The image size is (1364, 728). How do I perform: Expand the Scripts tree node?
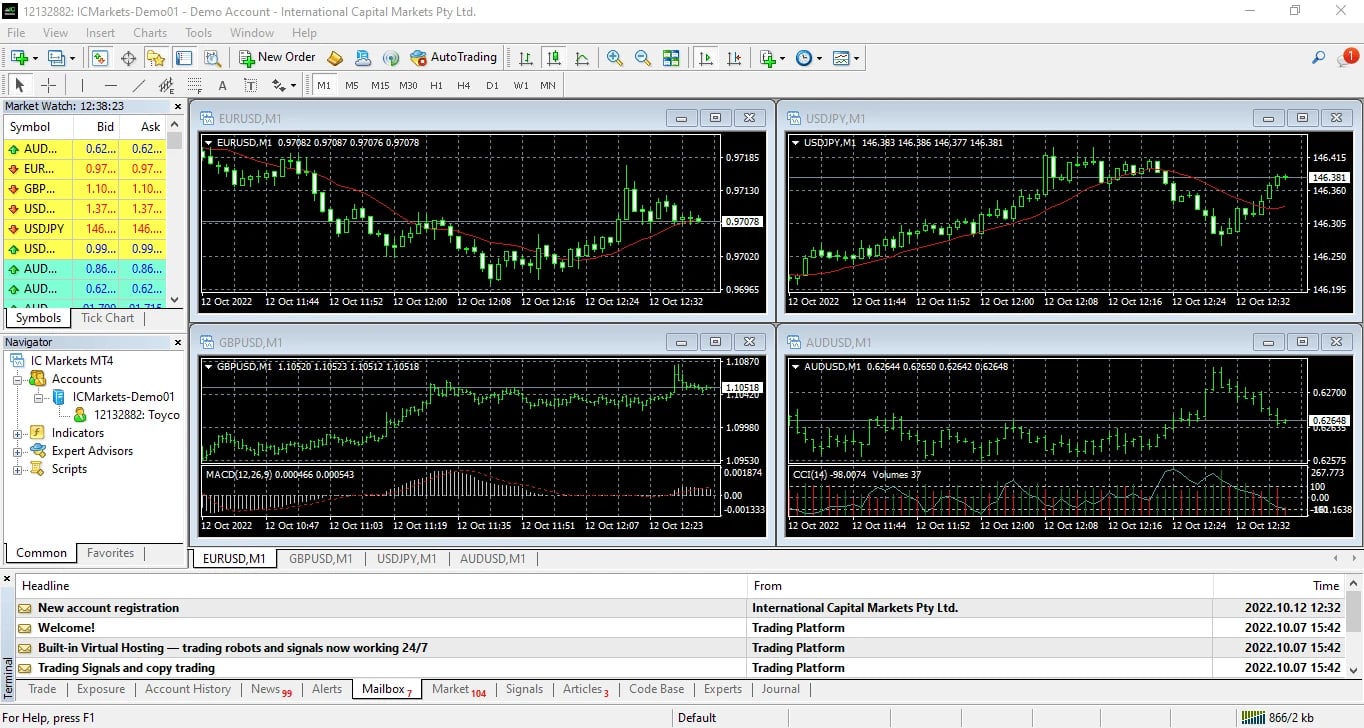pos(17,469)
